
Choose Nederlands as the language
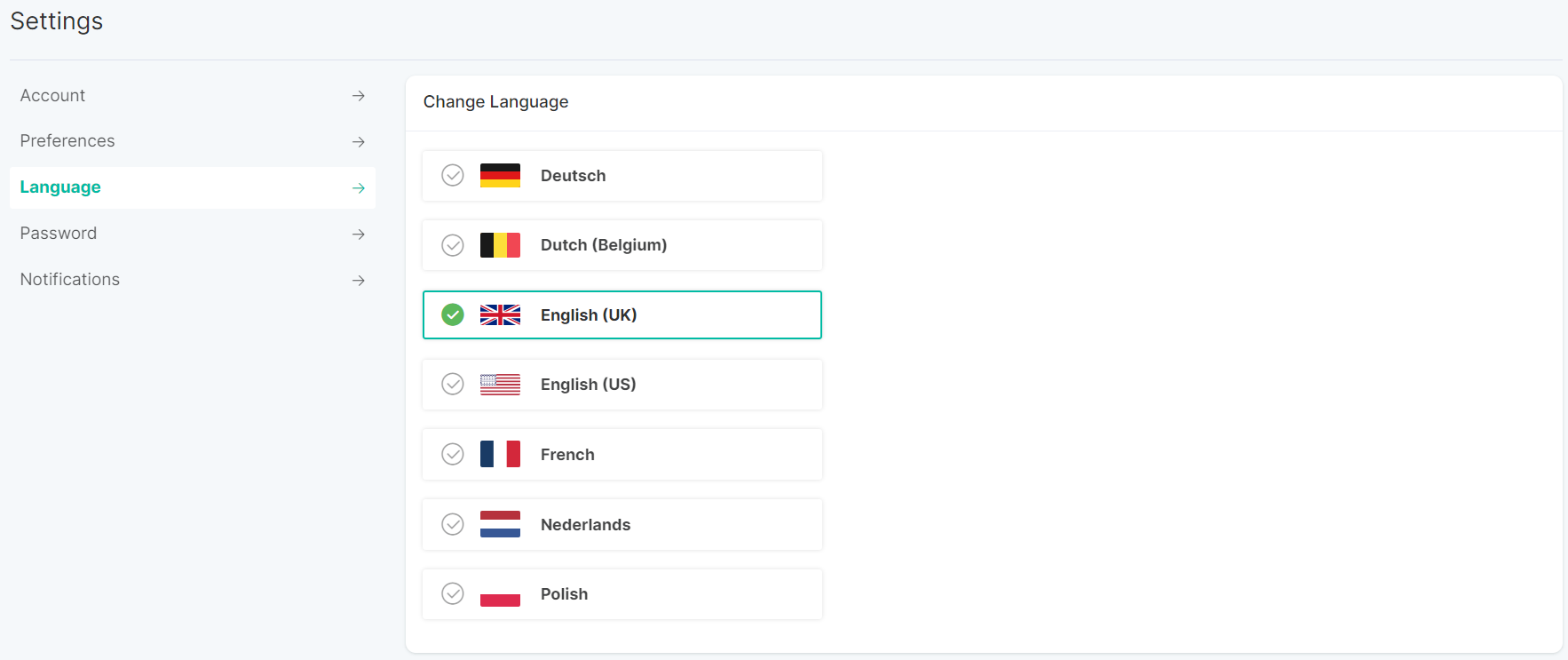(622, 524)
